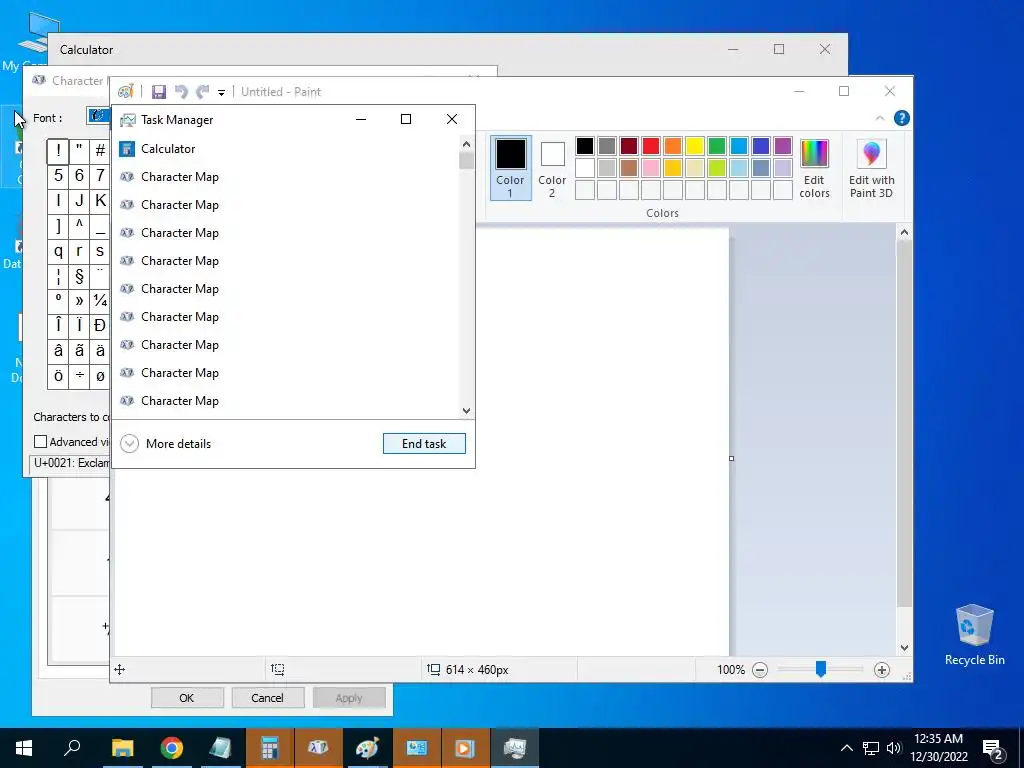1024x768 pixels.
Task: Open Customize Quick Access Toolbar dropdown in Paint
Action: [x=221, y=93]
